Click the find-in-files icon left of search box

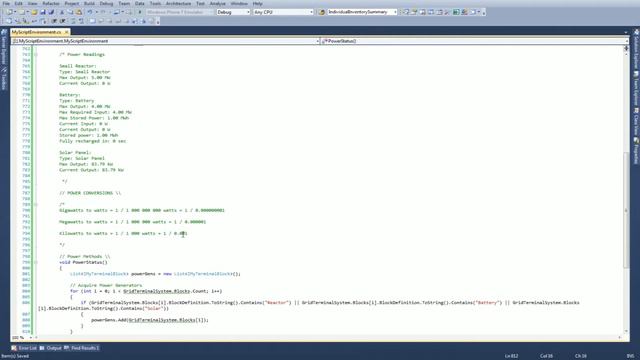tap(322, 12)
